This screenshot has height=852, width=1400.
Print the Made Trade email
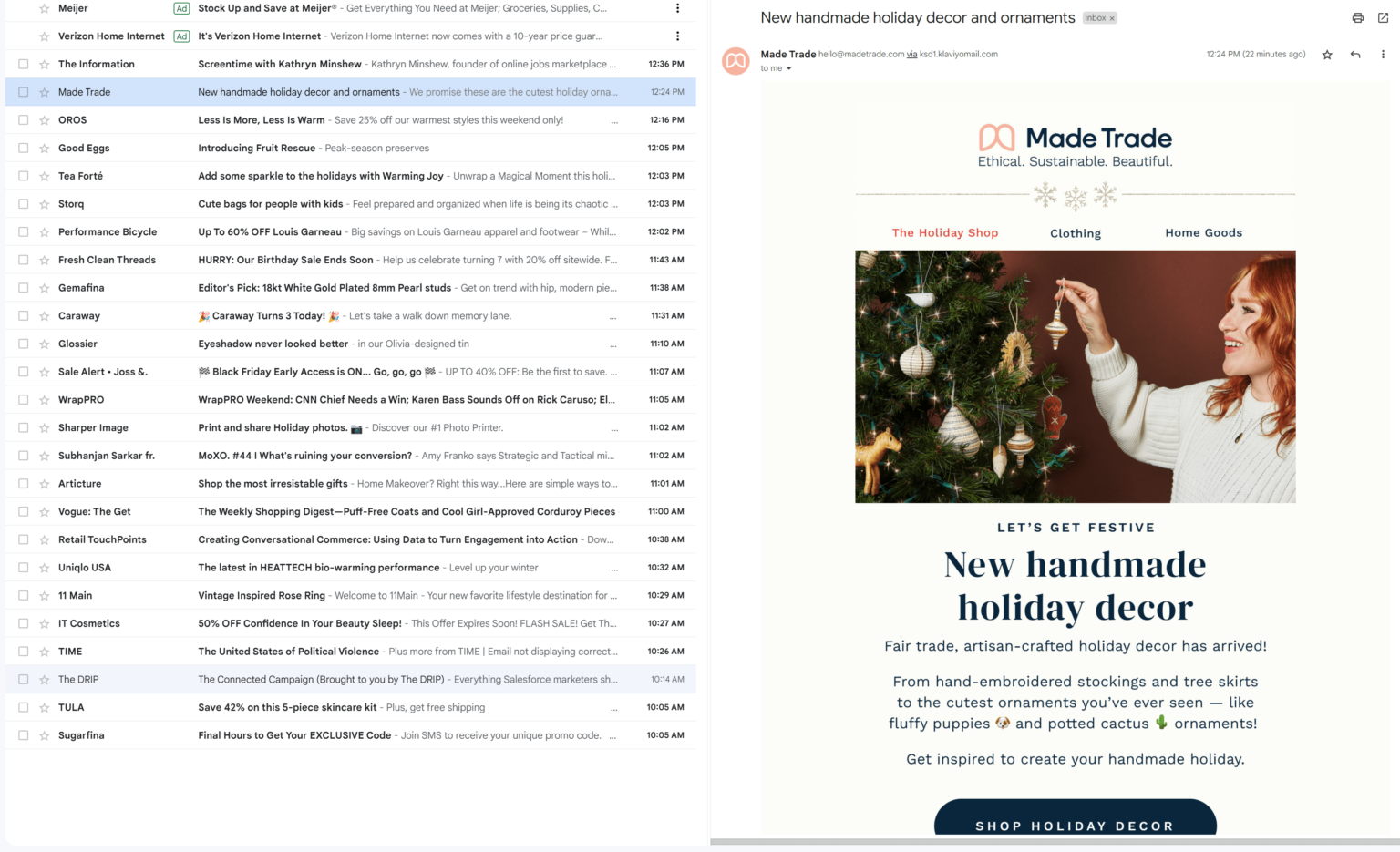pyautogui.click(x=1357, y=17)
